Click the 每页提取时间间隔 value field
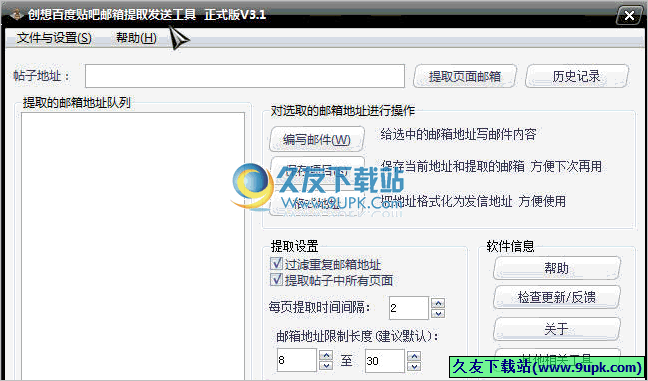This screenshot has height=381, width=648. click(409, 308)
